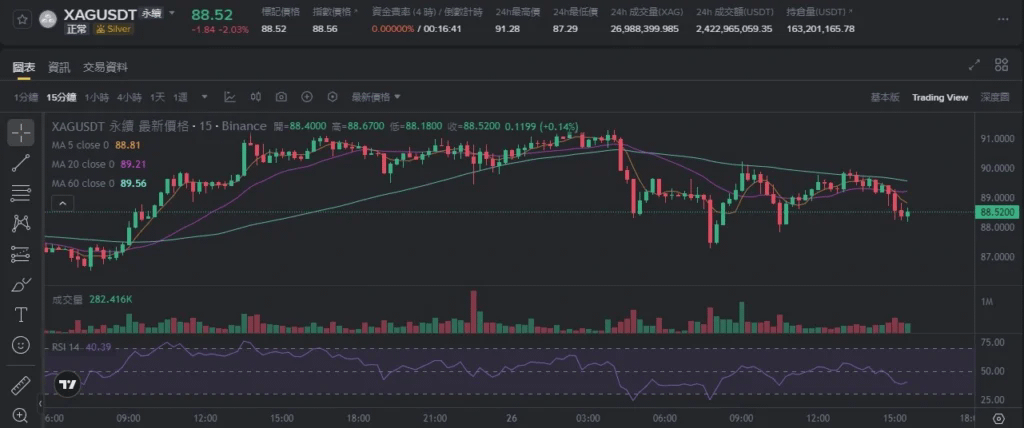
Task: Select the 15分鐘 timeframe
Action: [x=61, y=97]
